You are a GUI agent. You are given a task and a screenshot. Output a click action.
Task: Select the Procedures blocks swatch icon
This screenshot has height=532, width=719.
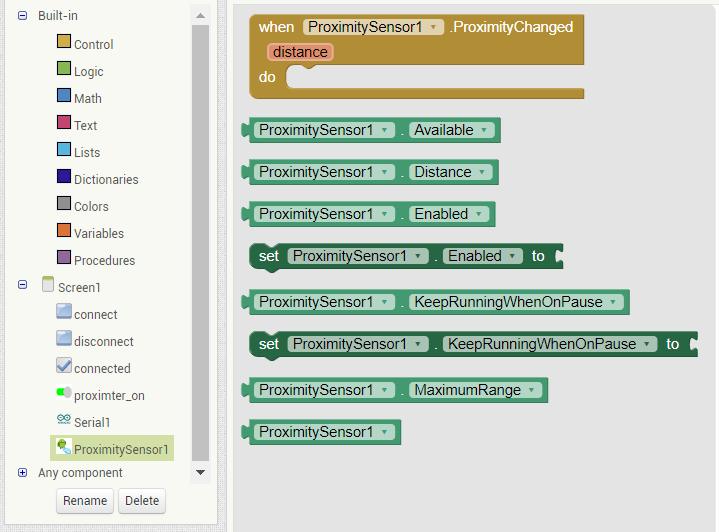pyautogui.click(x=64, y=257)
